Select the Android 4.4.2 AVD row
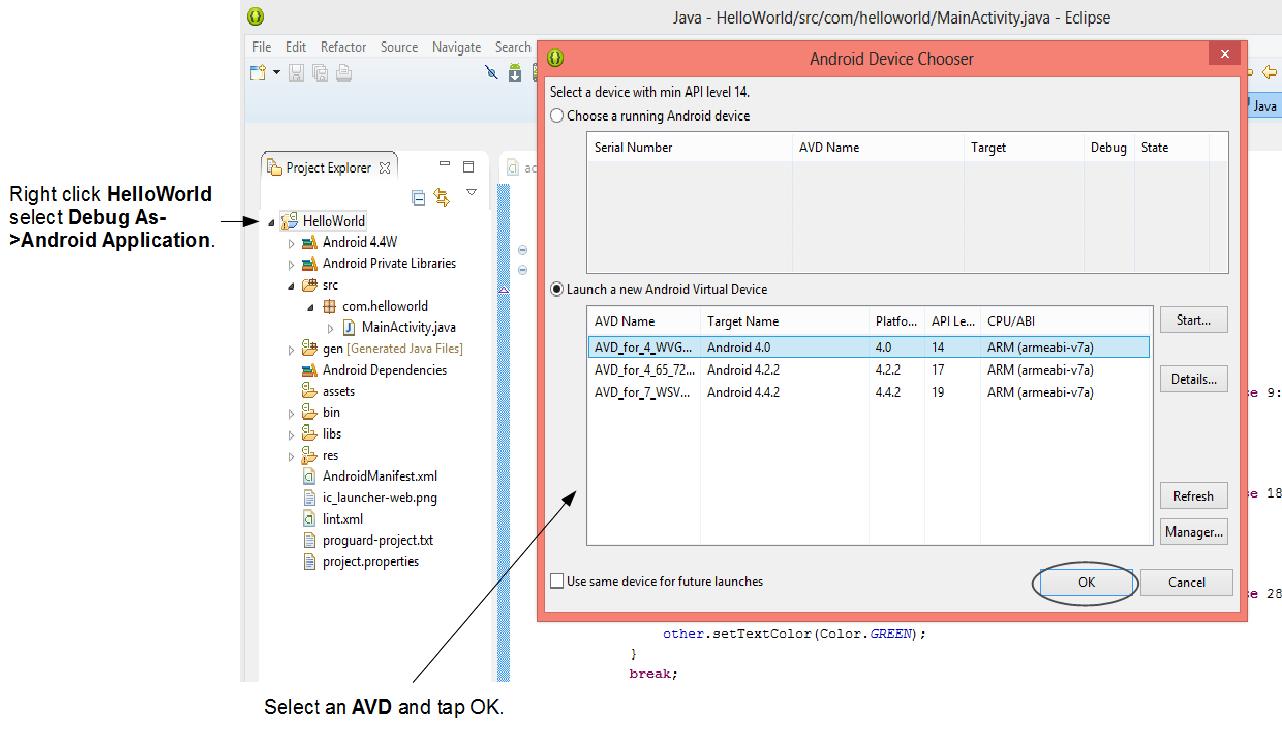The image size is (1282, 749). [869, 392]
